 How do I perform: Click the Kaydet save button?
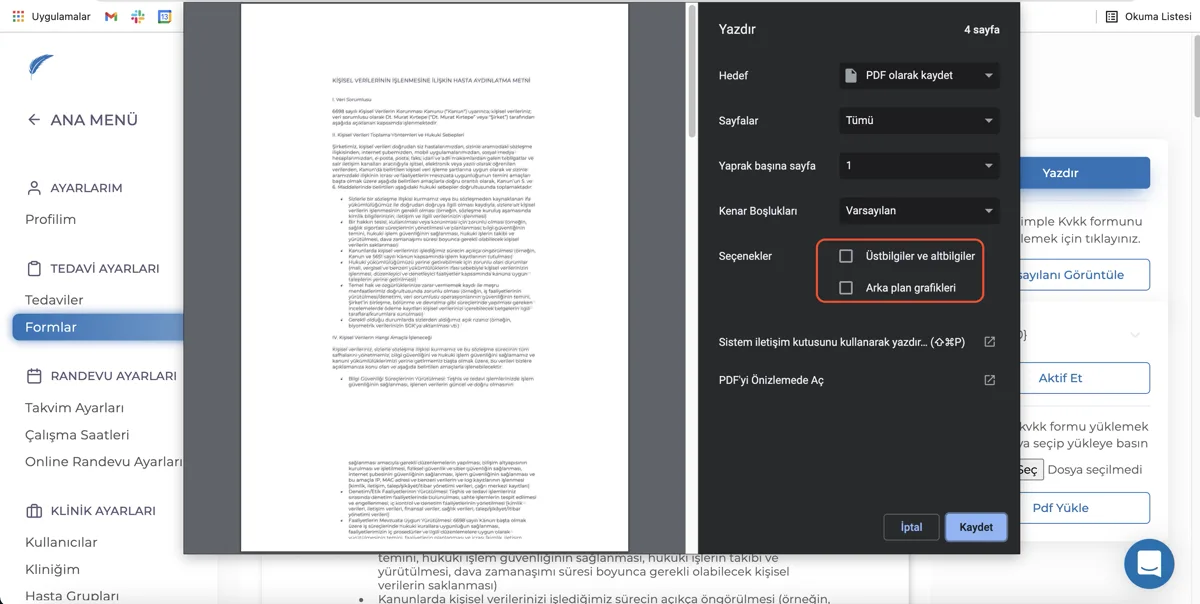[x=976, y=527]
